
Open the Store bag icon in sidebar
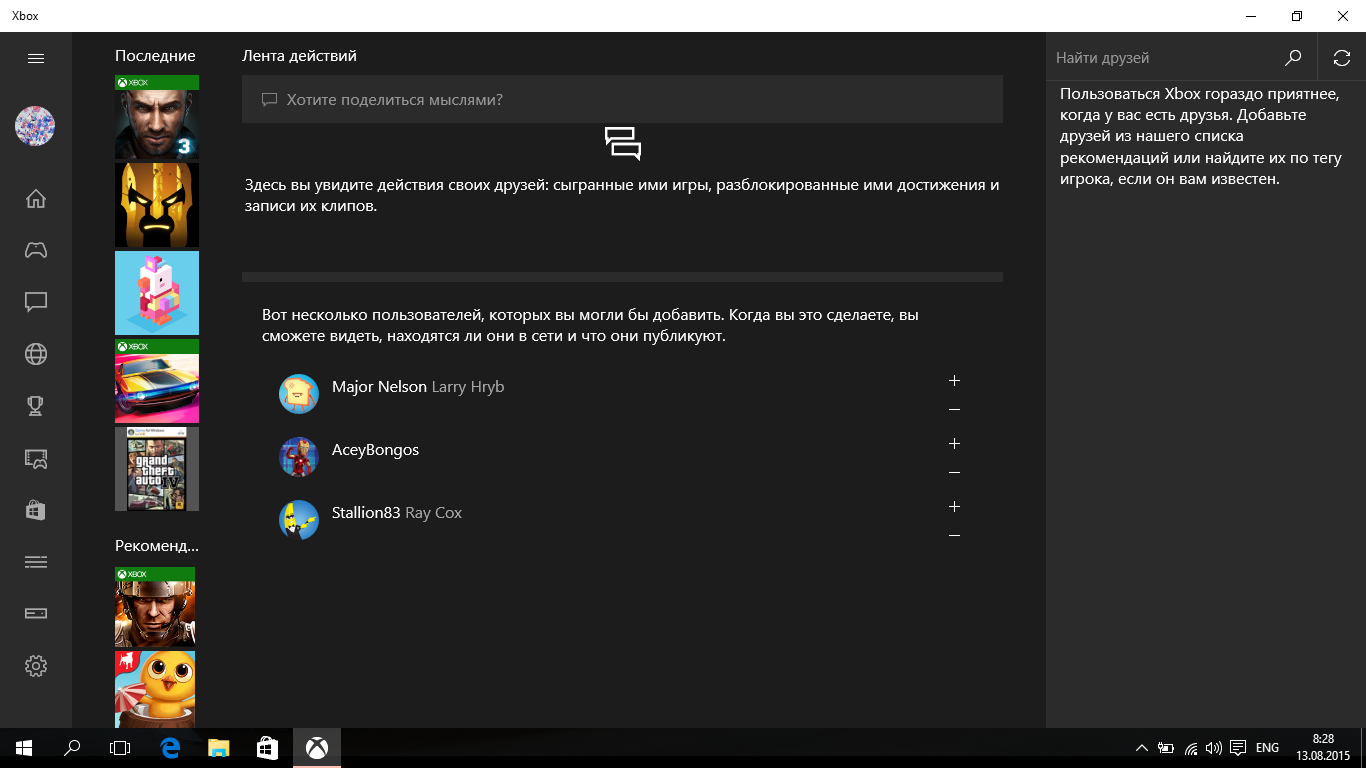pos(36,510)
